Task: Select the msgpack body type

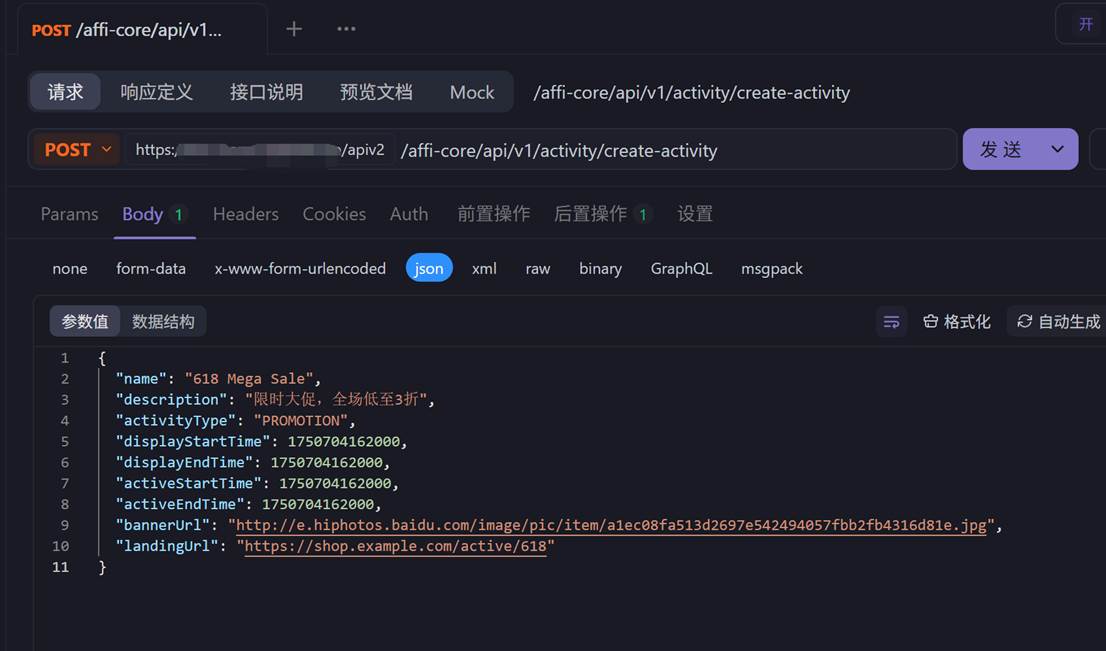Action: (772, 269)
